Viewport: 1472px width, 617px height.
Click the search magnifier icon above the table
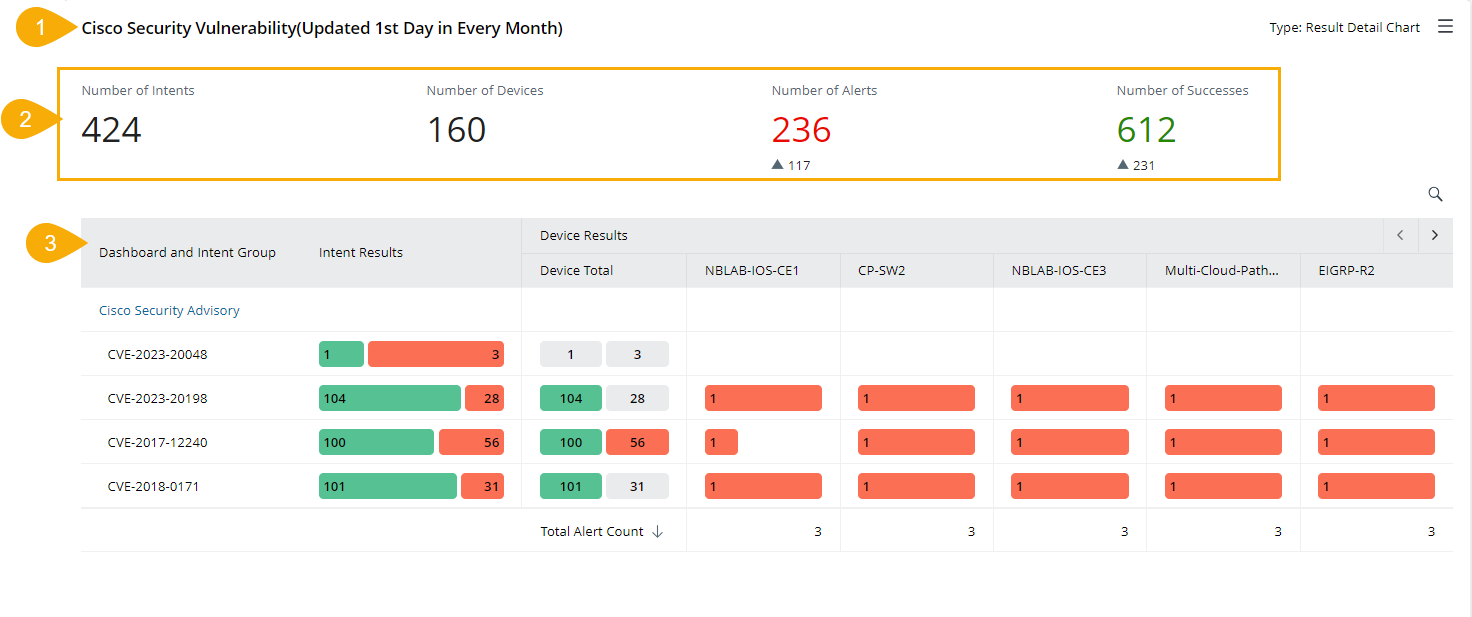tap(1435, 194)
